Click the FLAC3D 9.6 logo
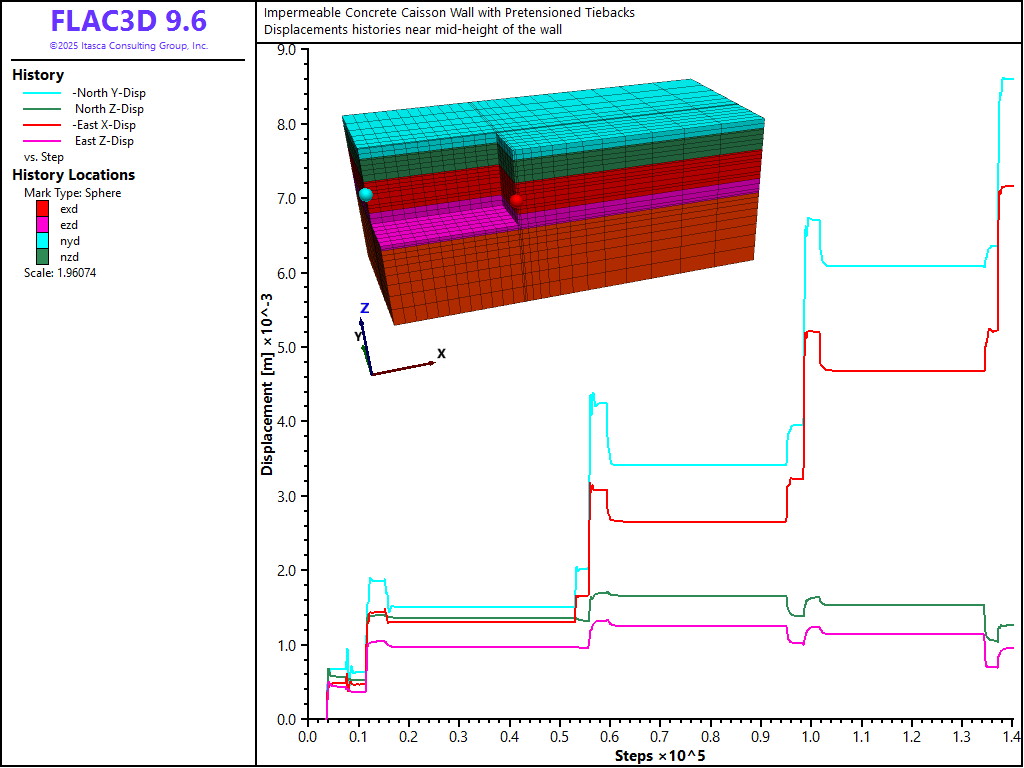Viewport: 1024px width, 768px height. click(128, 22)
